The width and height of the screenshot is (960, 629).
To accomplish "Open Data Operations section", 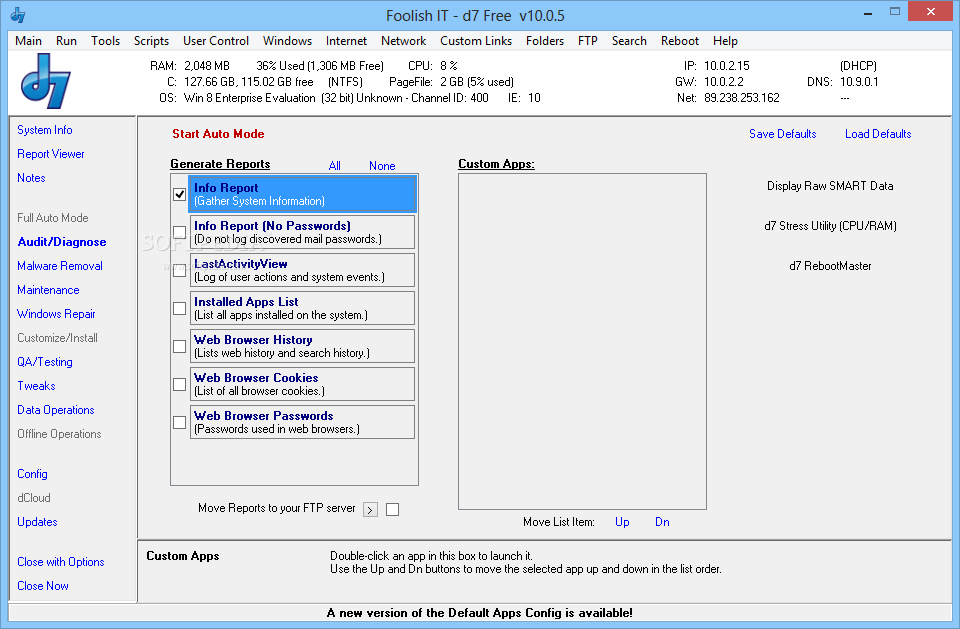I will tap(56, 410).
